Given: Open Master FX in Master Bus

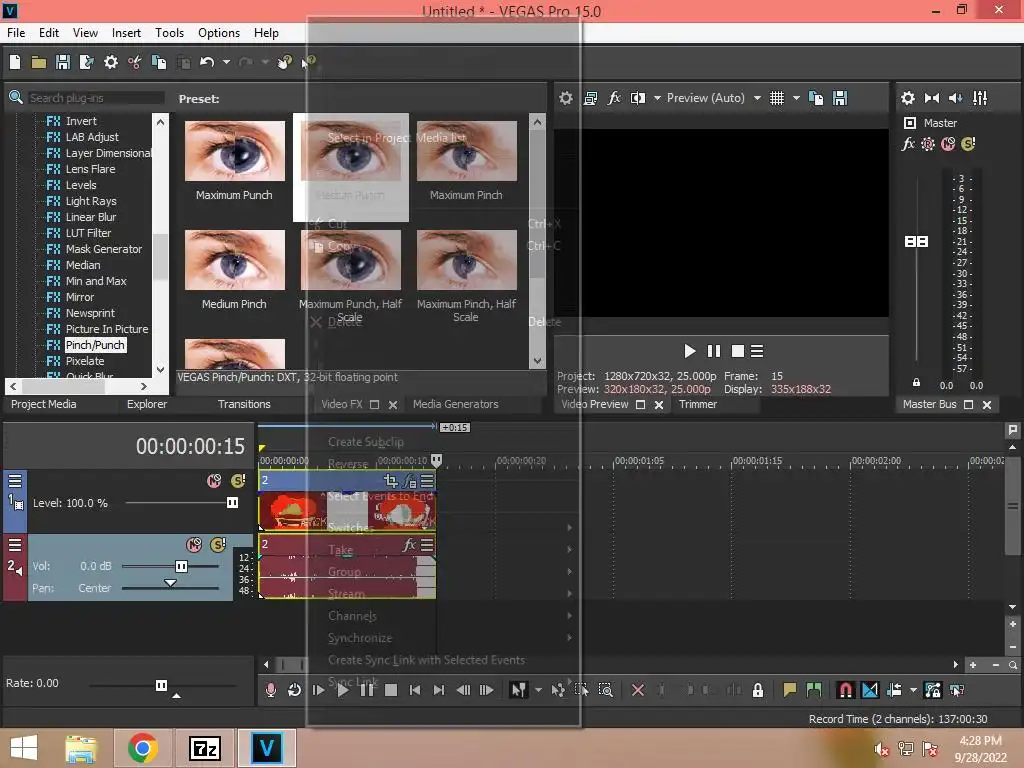Looking at the screenshot, I should click(908, 144).
